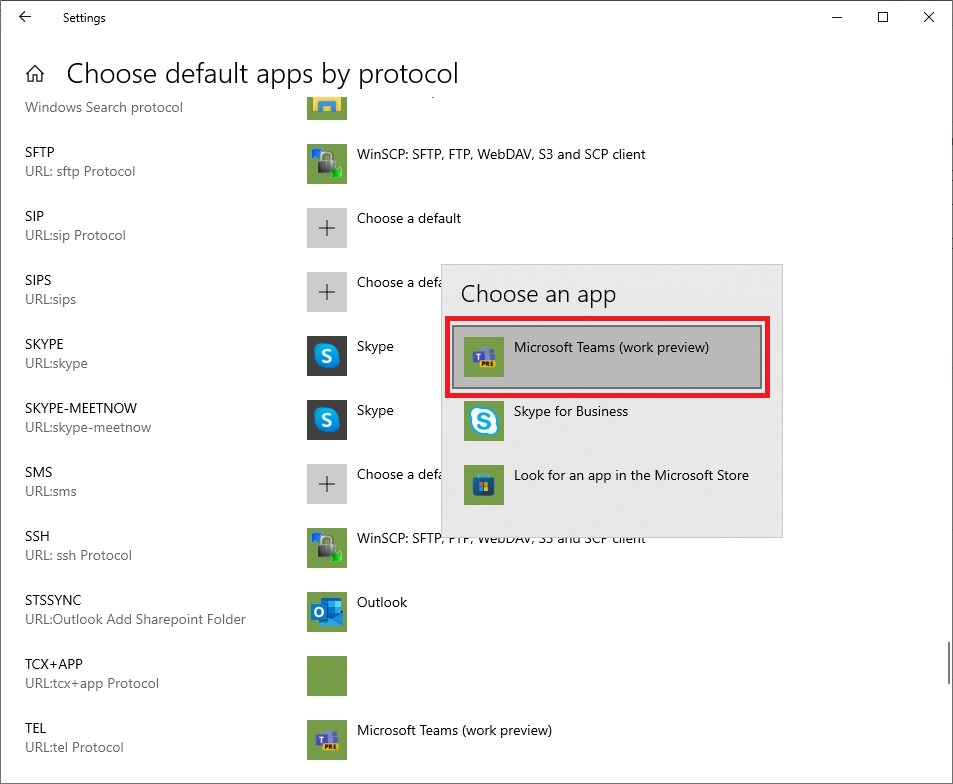Click Choose a default for SIP
The height and width of the screenshot is (784, 953).
point(408,218)
